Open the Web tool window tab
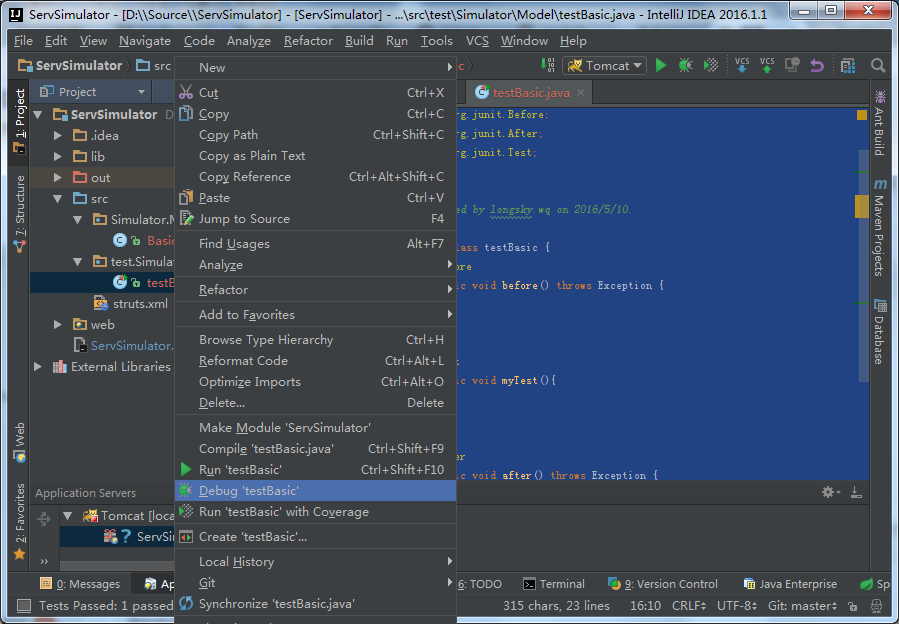 tap(19, 442)
